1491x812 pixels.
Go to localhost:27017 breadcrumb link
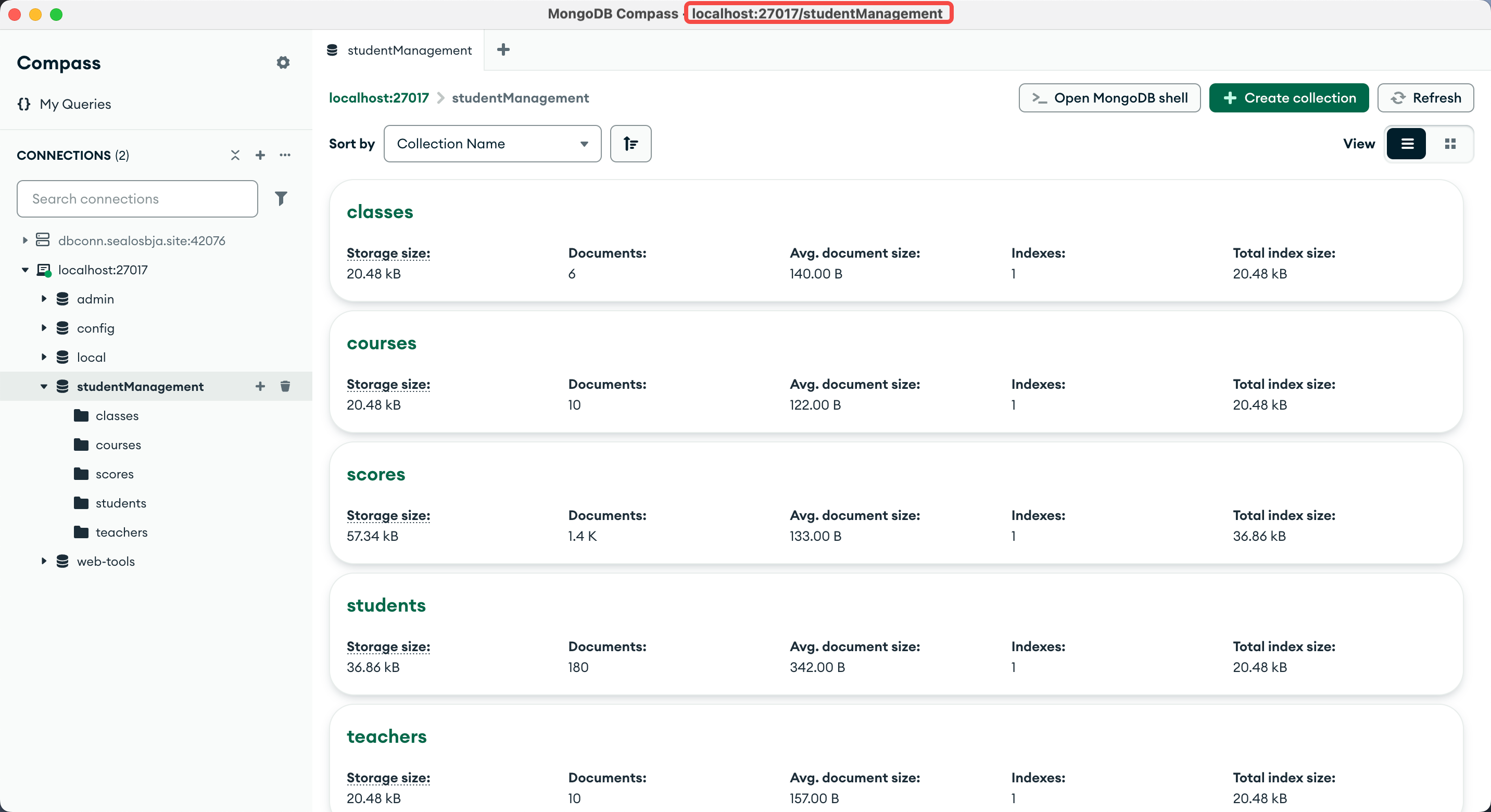tap(378, 98)
